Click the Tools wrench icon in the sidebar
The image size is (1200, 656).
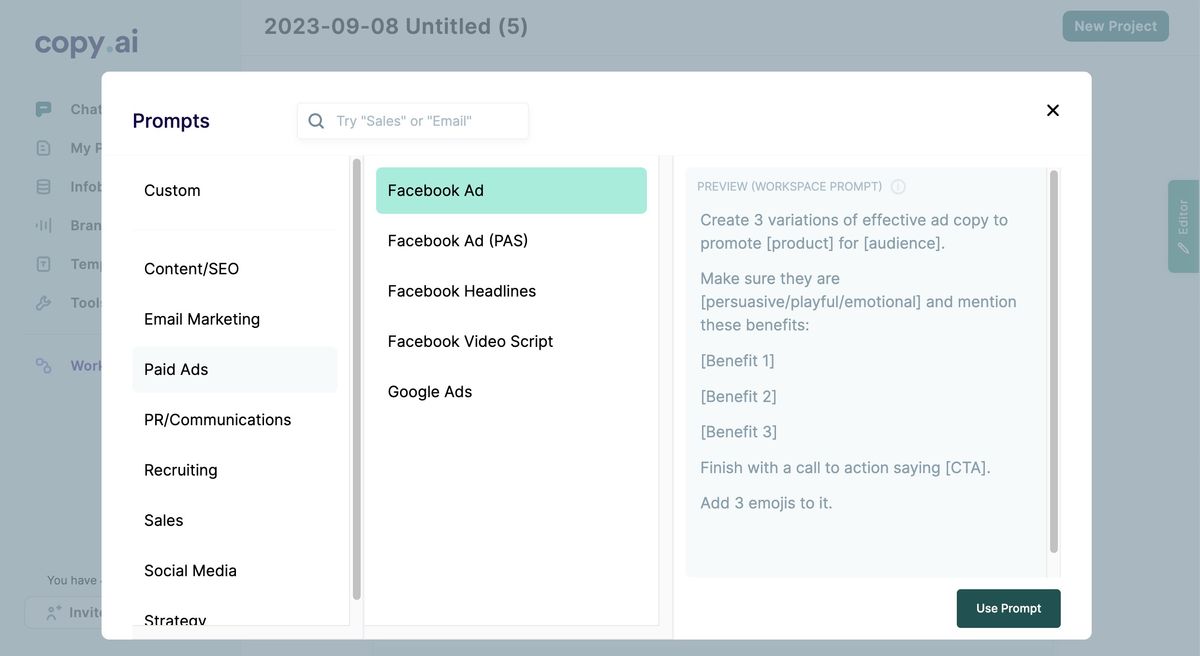(x=43, y=302)
